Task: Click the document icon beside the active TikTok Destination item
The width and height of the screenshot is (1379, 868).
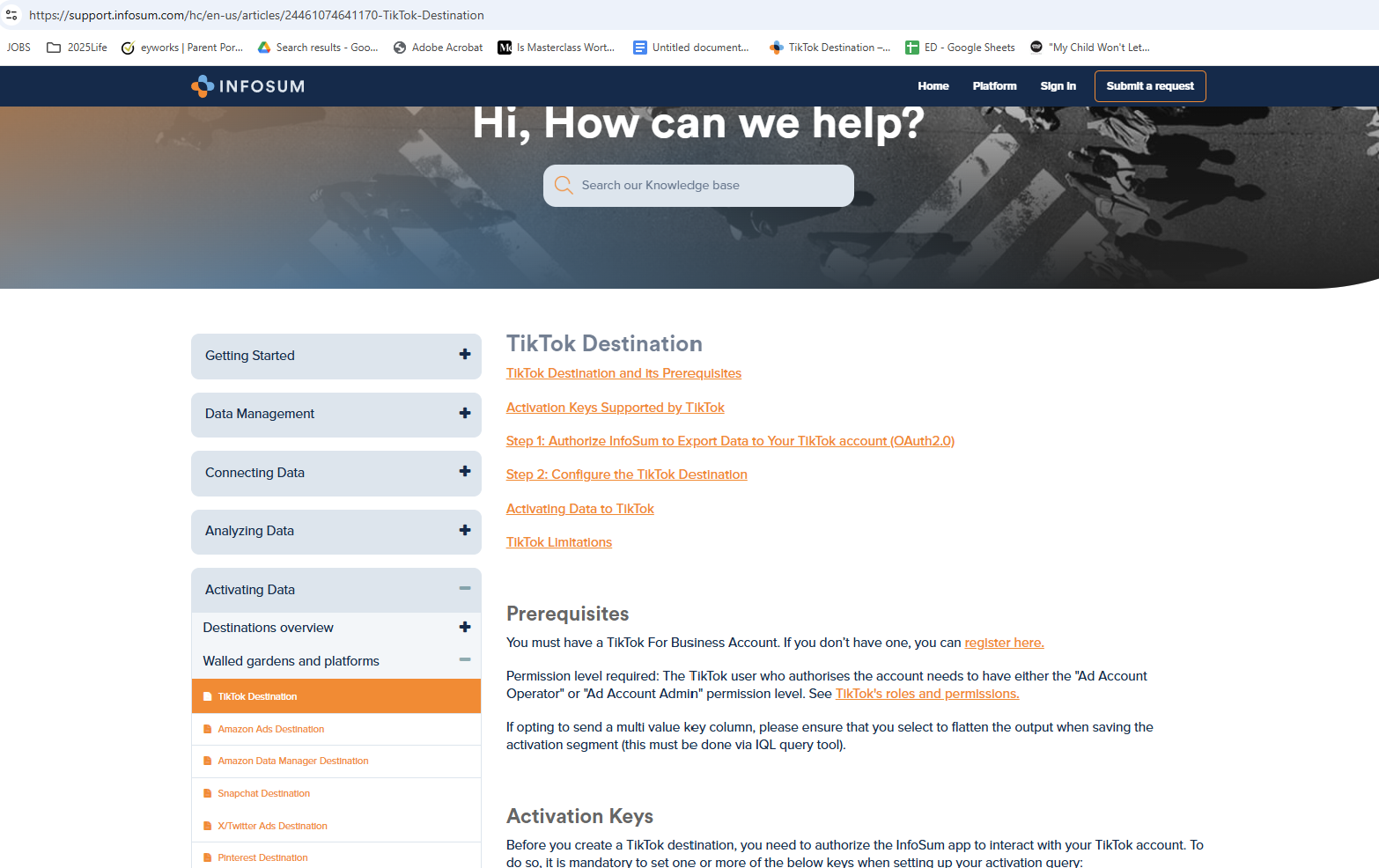Action: (x=208, y=696)
